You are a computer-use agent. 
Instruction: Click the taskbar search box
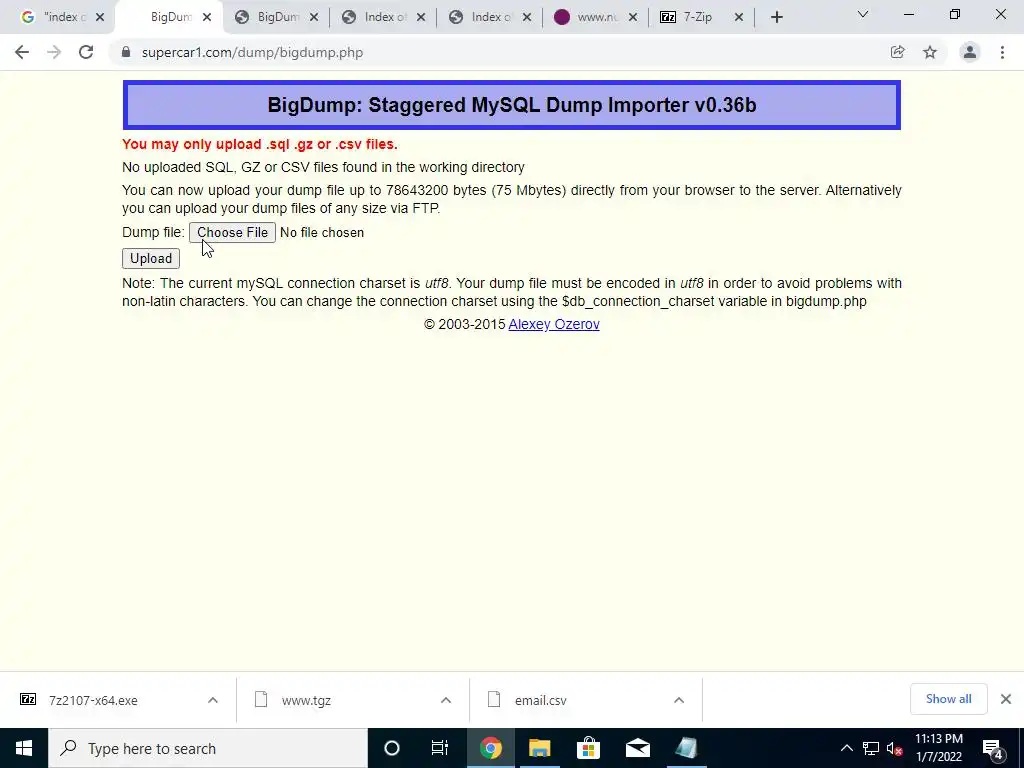[208, 748]
